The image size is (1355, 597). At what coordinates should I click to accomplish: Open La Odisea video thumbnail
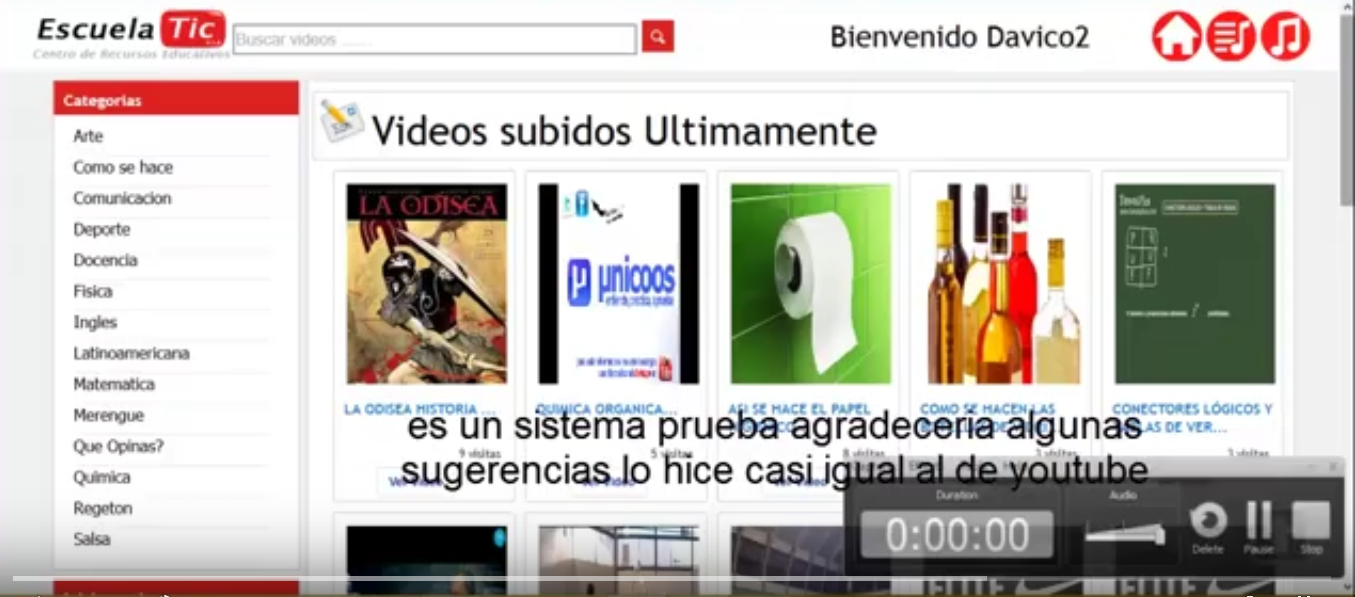(x=426, y=283)
